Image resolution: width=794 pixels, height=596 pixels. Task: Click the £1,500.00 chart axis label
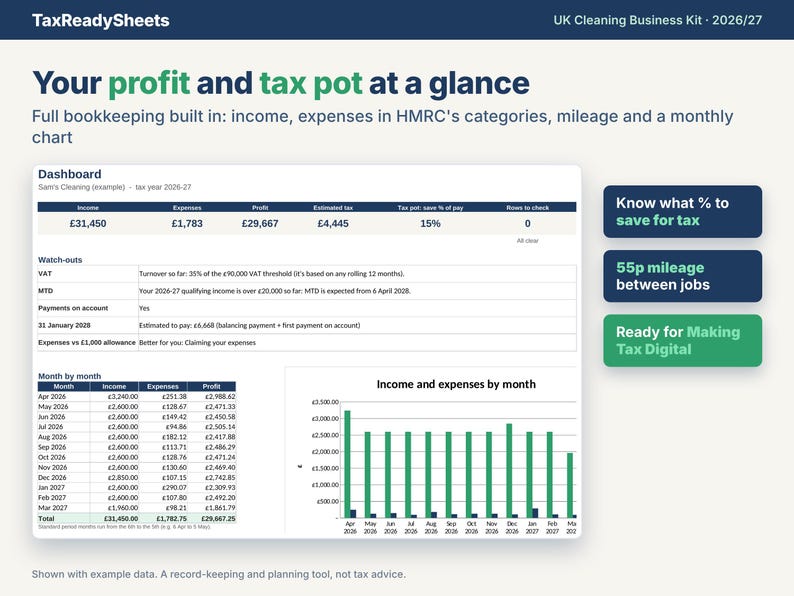coord(325,468)
